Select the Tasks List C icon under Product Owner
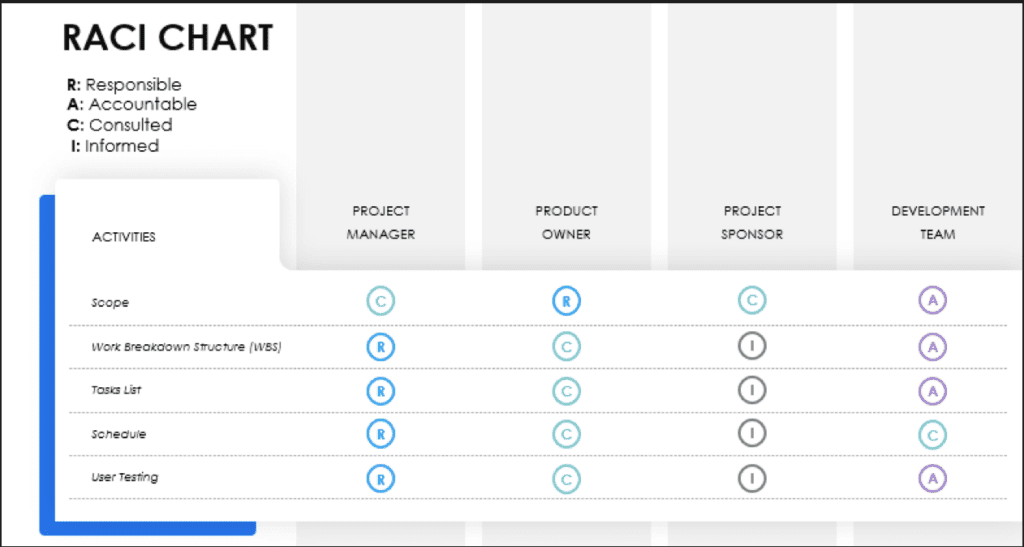1024x547 pixels. click(566, 392)
